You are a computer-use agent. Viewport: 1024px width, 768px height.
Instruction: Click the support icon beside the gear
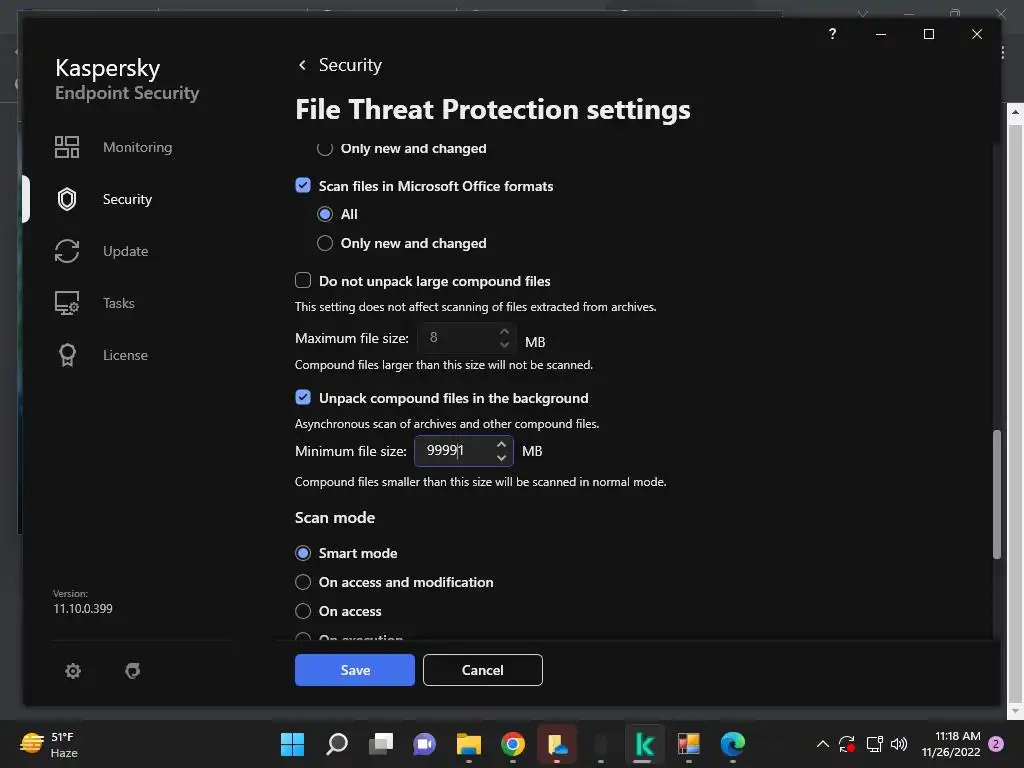133,671
